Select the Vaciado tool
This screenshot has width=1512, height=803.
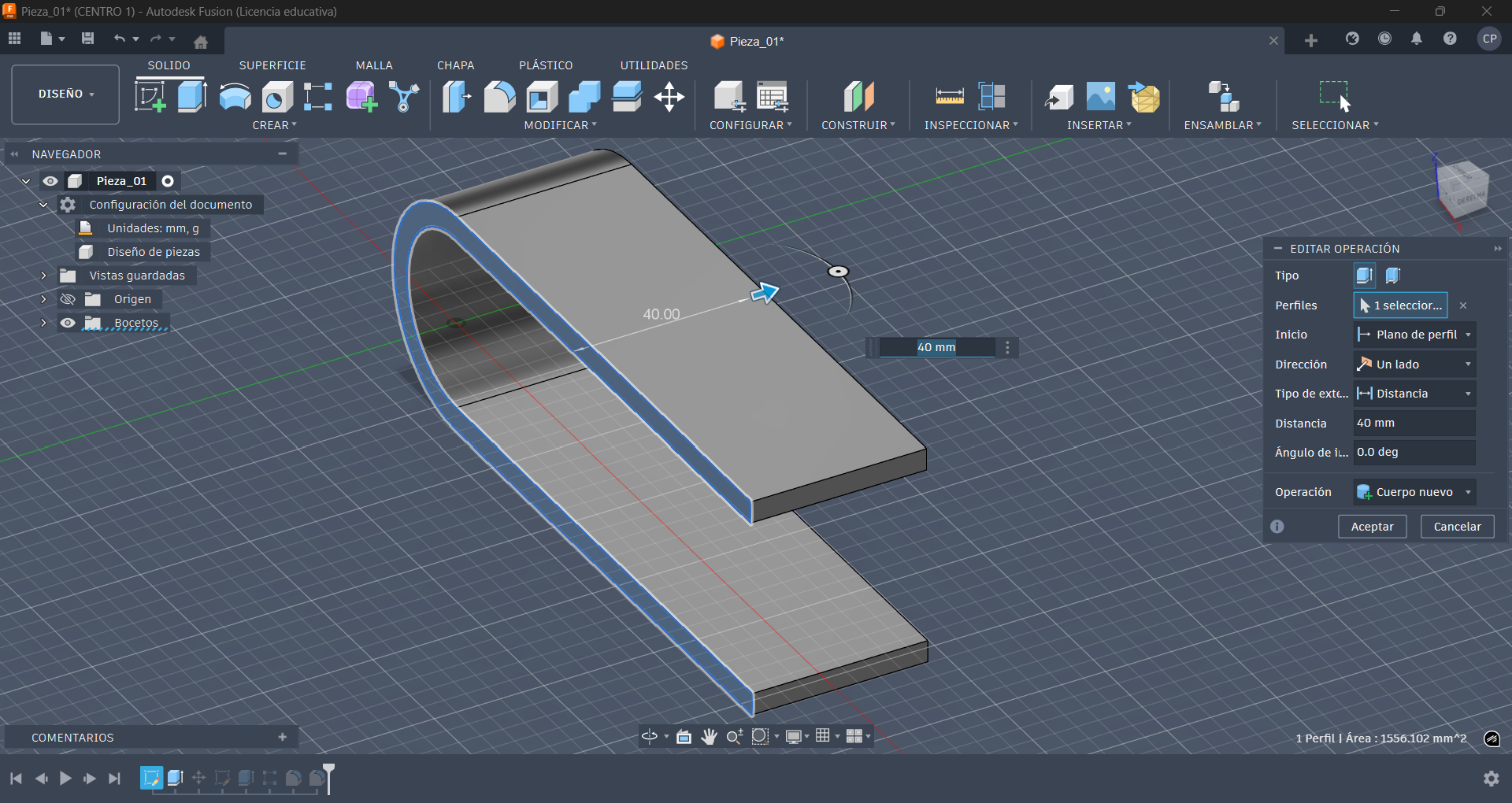(x=541, y=96)
